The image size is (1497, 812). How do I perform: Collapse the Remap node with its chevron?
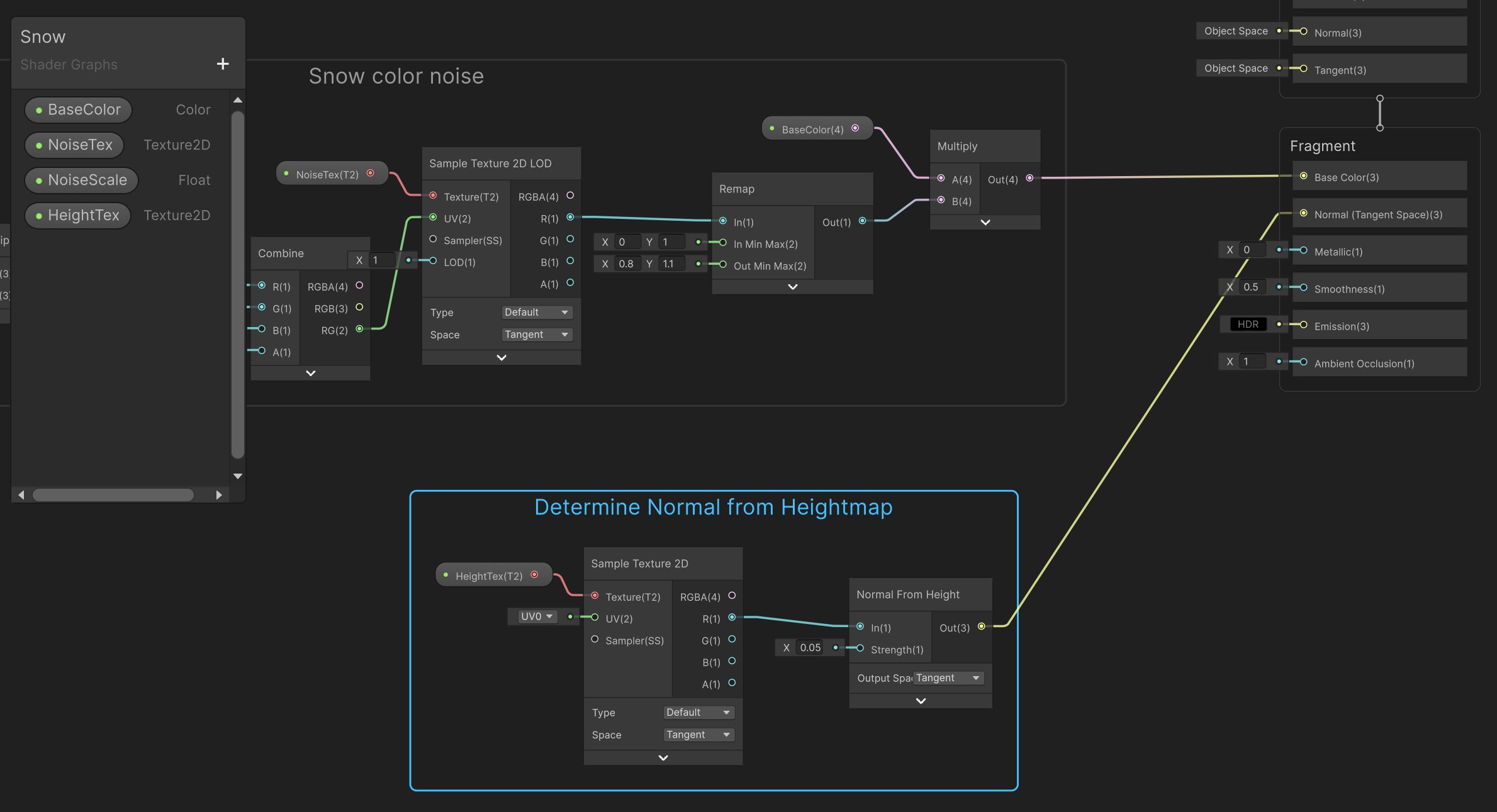[792, 287]
